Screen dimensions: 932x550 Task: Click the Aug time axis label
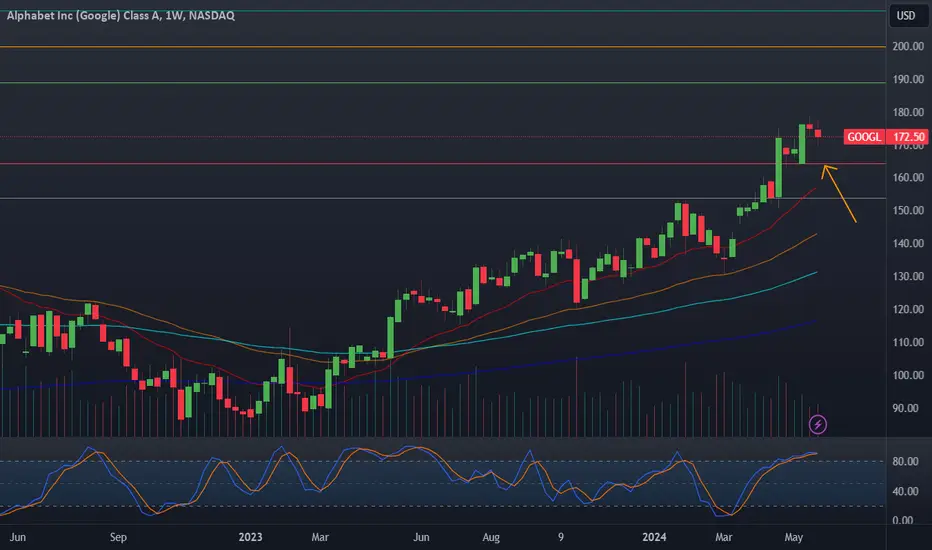coord(491,537)
